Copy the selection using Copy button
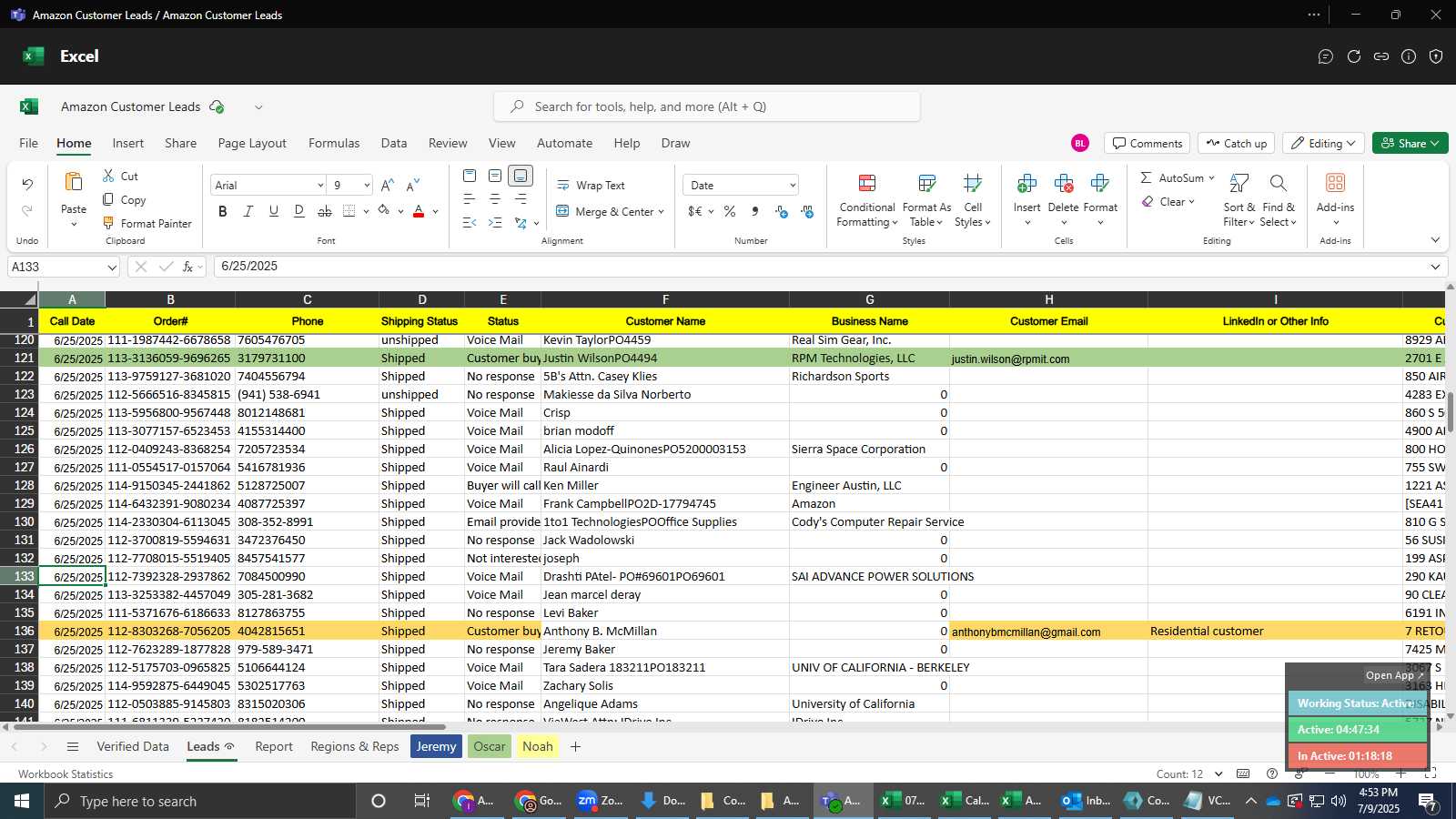This screenshot has width=1456, height=819. click(x=124, y=200)
